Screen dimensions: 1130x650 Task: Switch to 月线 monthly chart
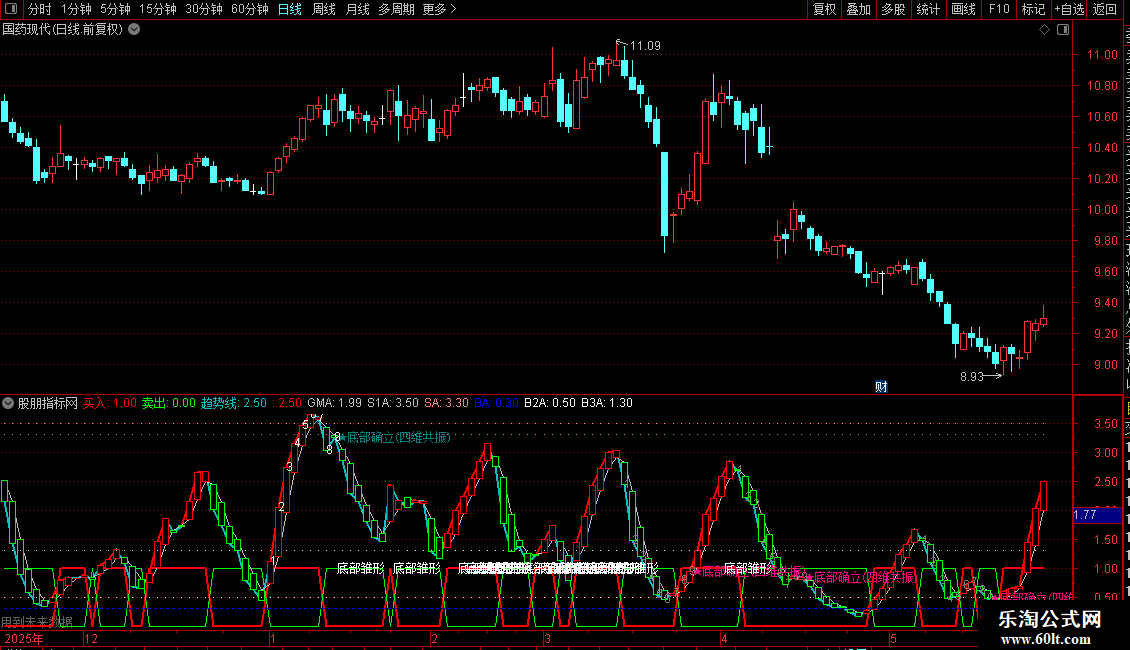click(357, 9)
